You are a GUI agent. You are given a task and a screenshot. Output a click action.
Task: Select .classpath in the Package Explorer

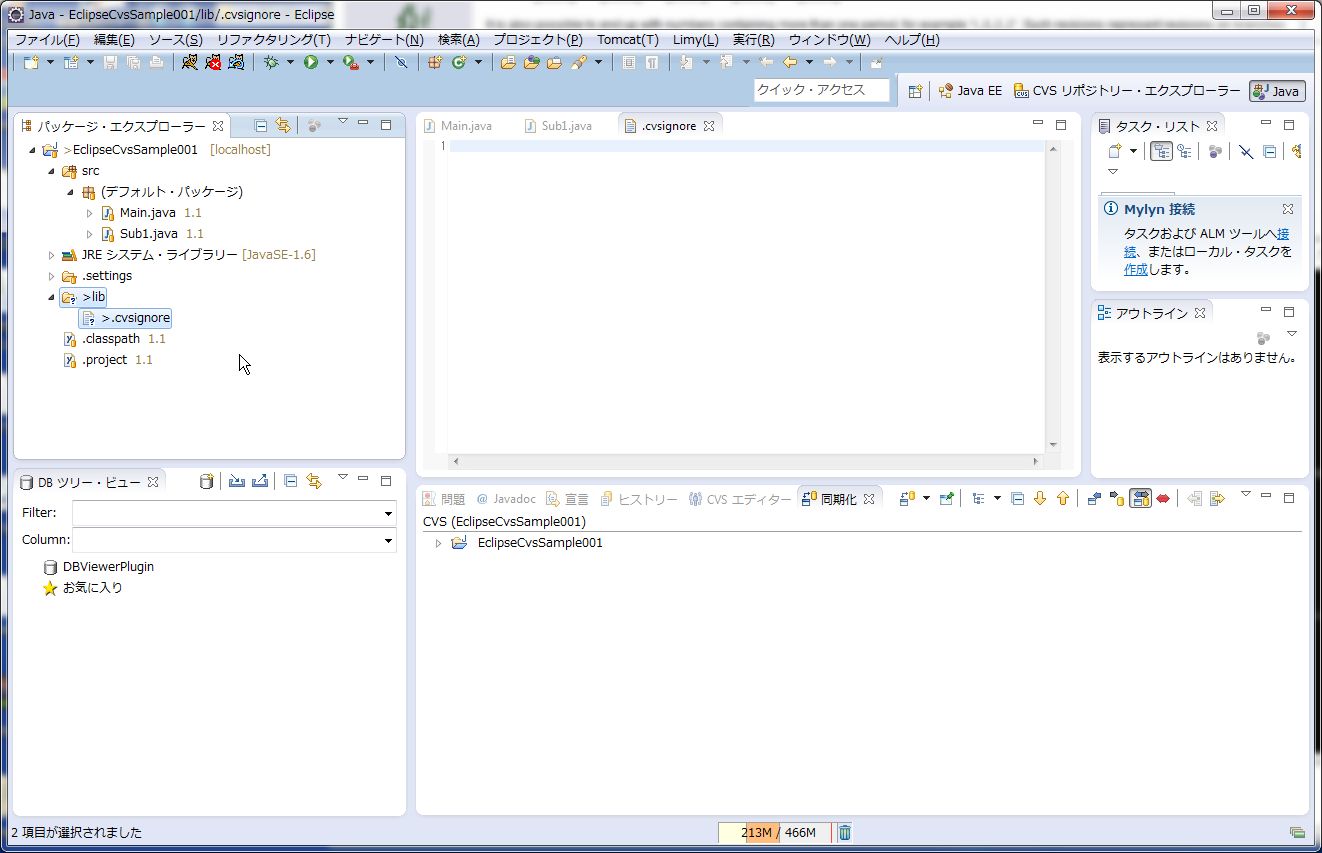110,339
